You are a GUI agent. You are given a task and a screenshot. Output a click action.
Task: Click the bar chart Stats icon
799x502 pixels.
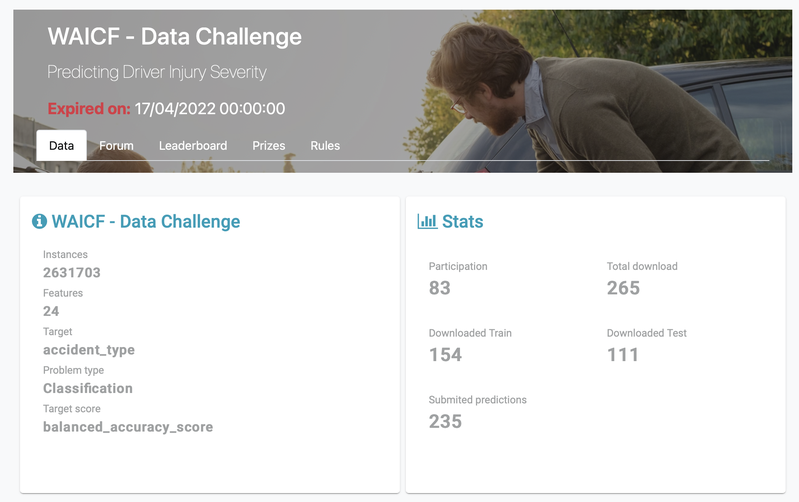click(x=427, y=221)
